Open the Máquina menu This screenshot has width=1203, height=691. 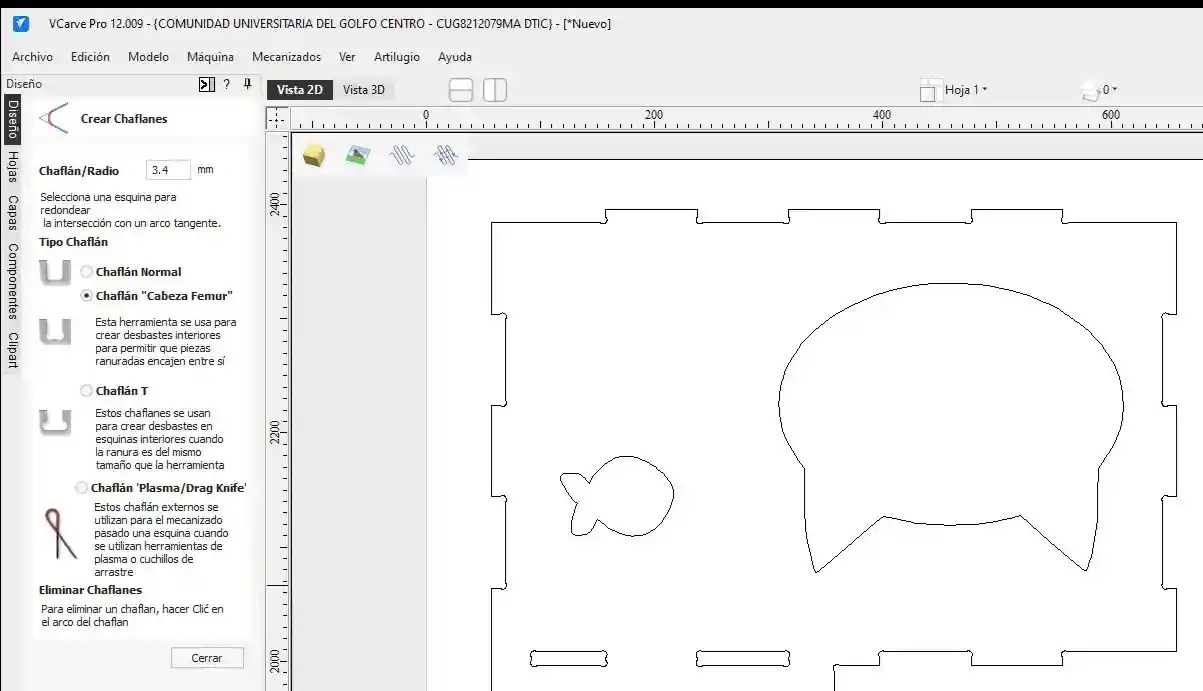coord(211,57)
